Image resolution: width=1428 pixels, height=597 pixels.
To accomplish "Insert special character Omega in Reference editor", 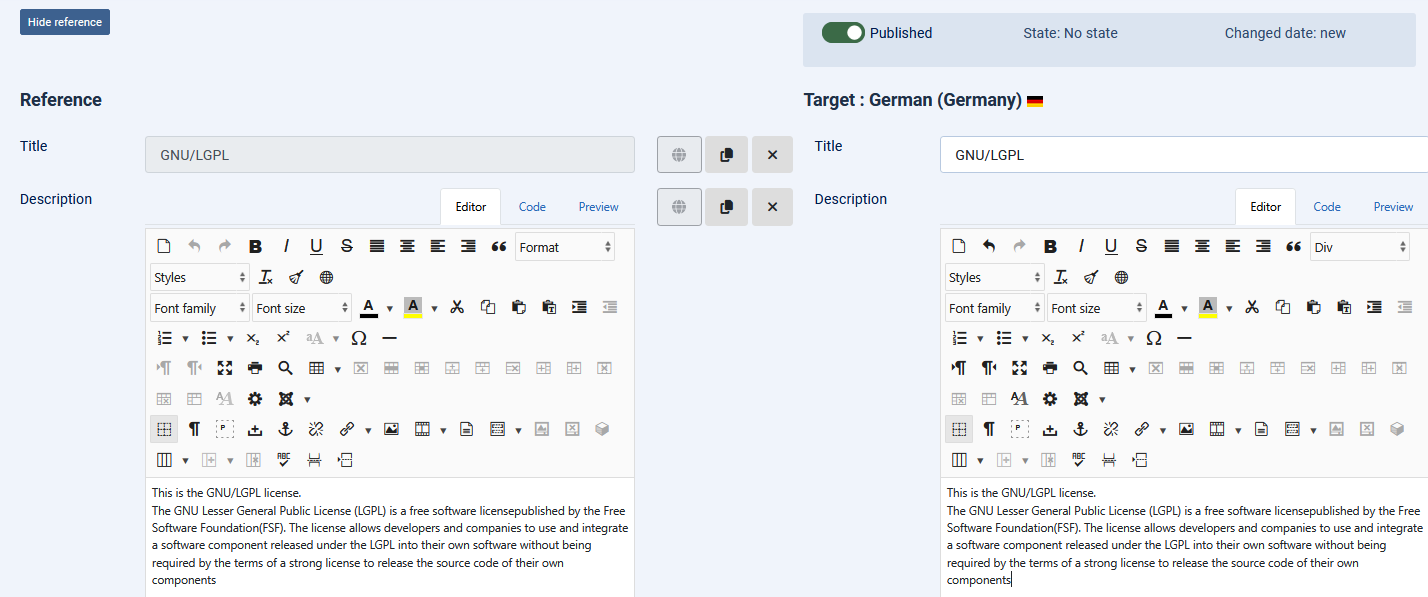I will coord(359,338).
